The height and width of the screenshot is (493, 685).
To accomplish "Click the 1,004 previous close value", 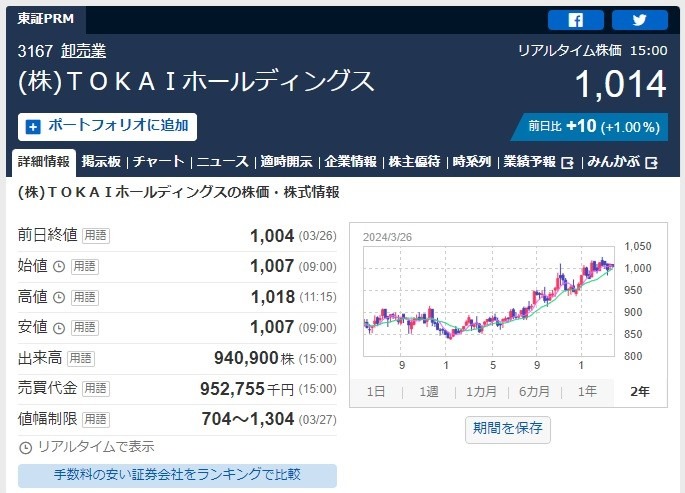I will pyautogui.click(x=272, y=236).
